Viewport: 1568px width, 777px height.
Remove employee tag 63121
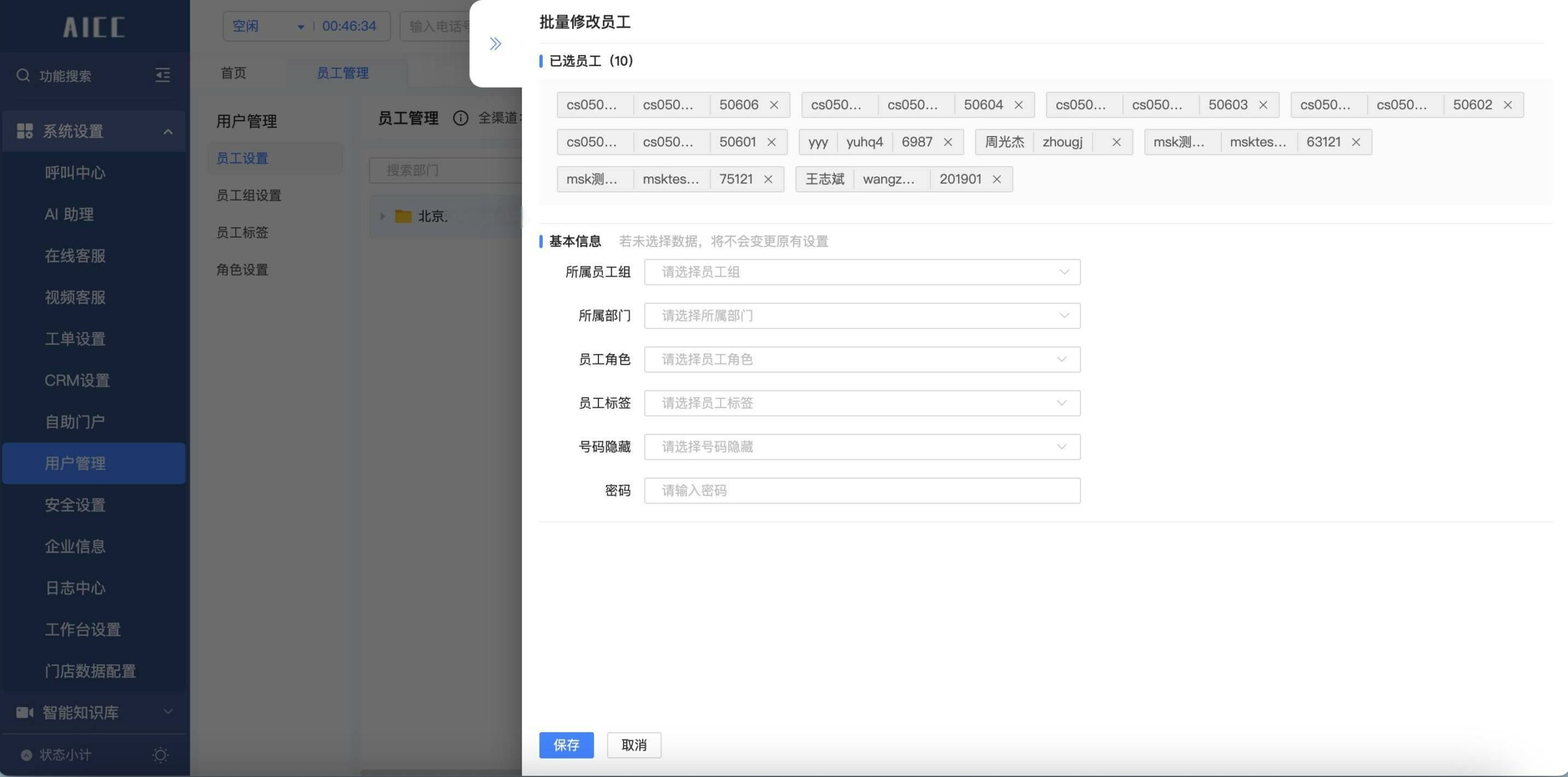(x=1356, y=142)
